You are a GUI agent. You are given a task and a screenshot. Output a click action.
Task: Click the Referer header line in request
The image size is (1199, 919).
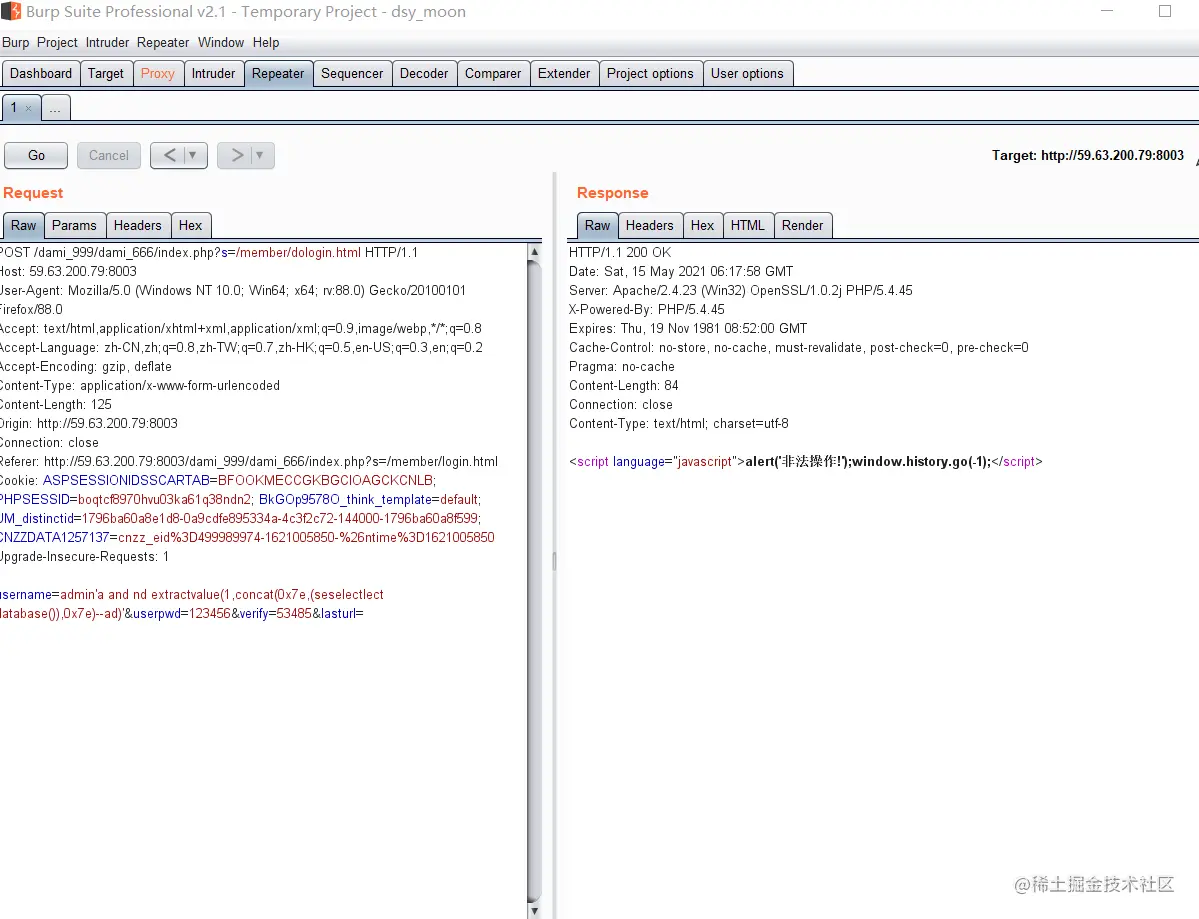[x=249, y=462]
